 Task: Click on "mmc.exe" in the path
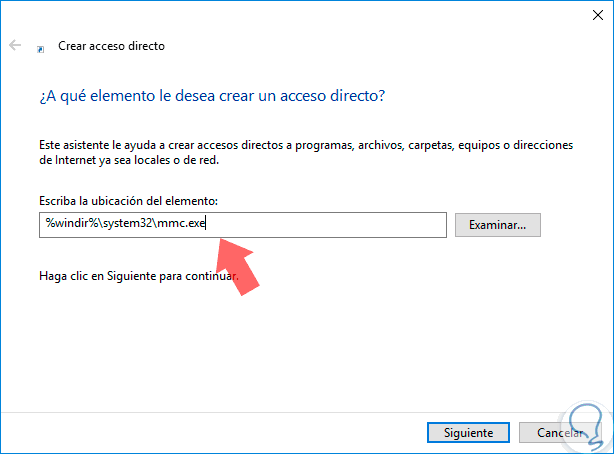[x=182, y=225]
